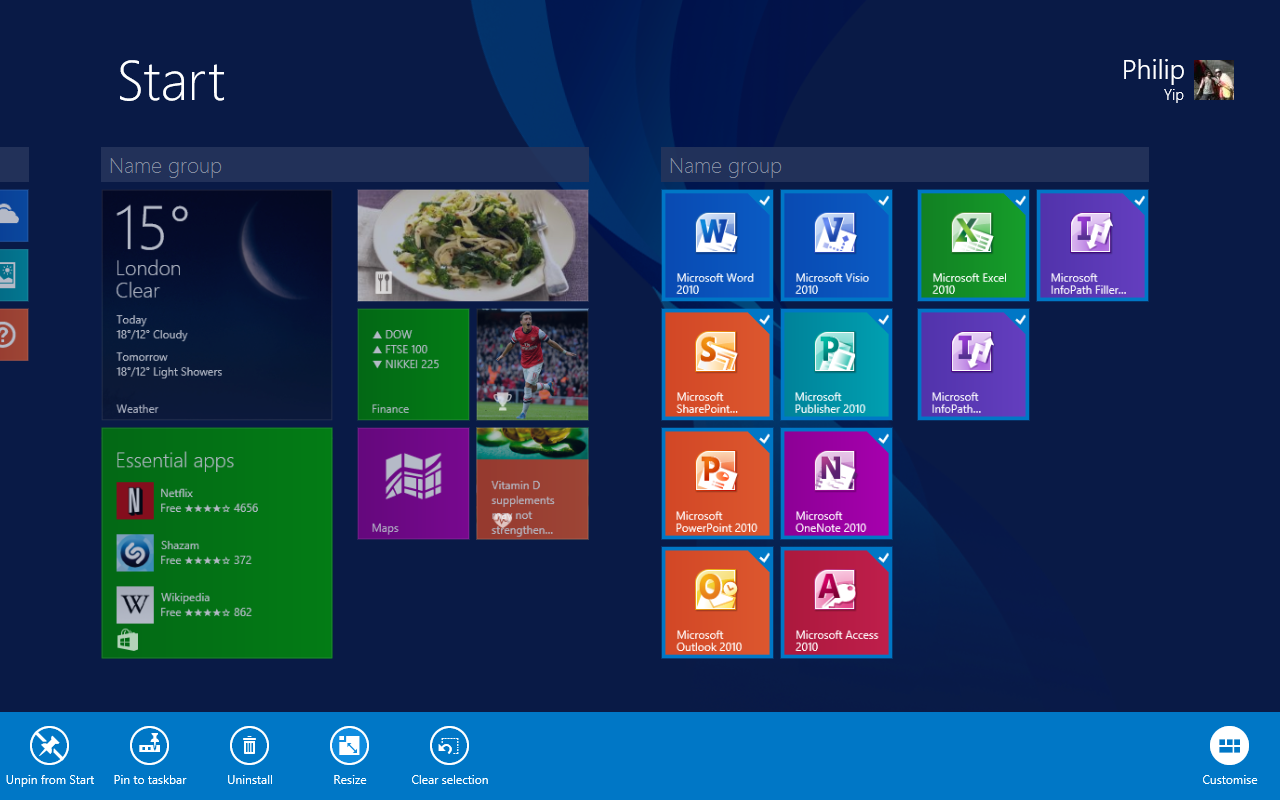This screenshot has width=1280, height=800.
Task: Click the Essential apps heading
Action: click(x=175, y=460)
